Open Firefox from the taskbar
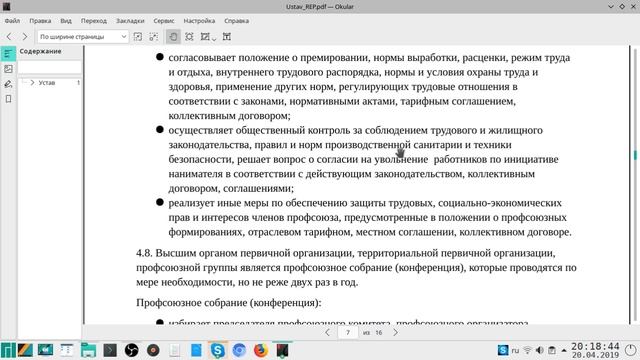Screen dimensions: 640x360 click(261, 350)
